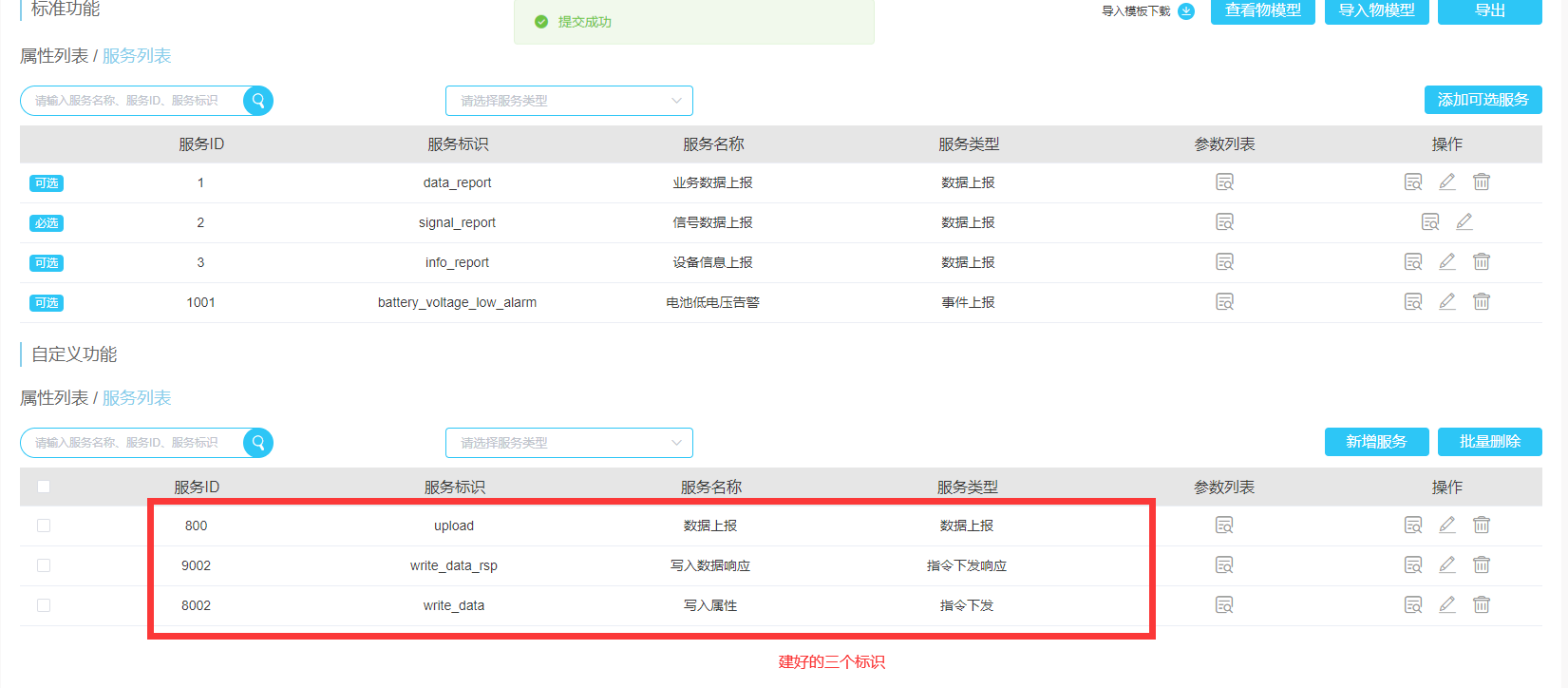Edit the signal_report service
1568x688 pixels.
(x=1464, y=222)
